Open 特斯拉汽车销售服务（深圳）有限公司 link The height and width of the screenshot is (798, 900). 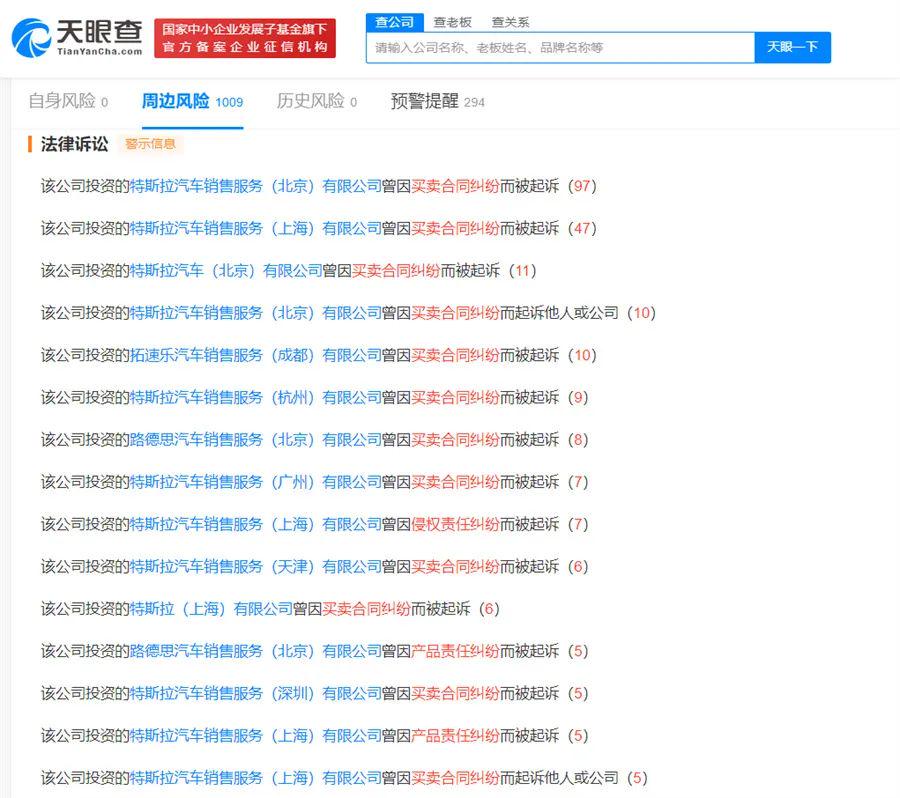pyautogui.click(x=255, y=694)
